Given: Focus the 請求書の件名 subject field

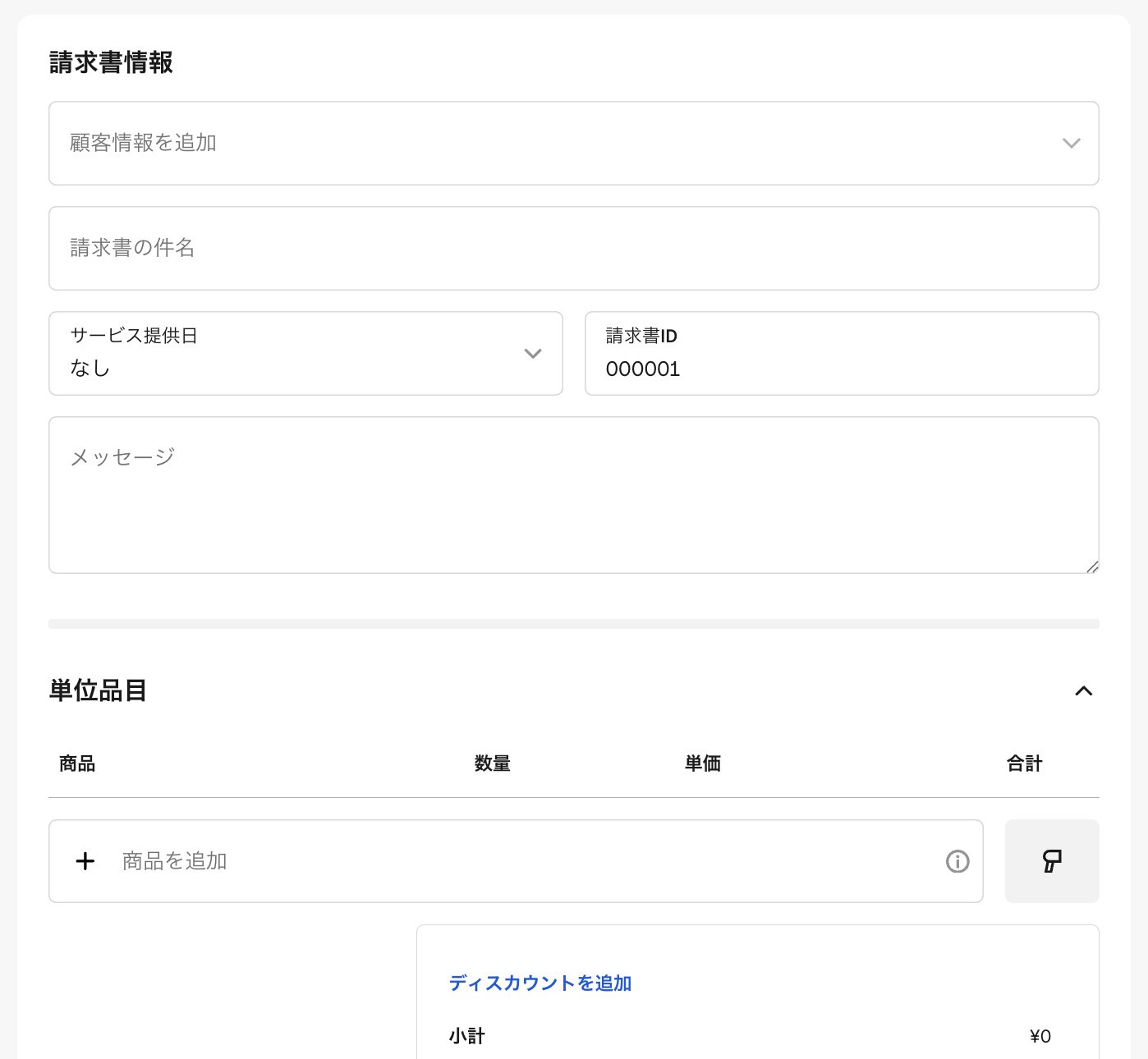Looking at the screenshot, I should click(x=573, y=248).
